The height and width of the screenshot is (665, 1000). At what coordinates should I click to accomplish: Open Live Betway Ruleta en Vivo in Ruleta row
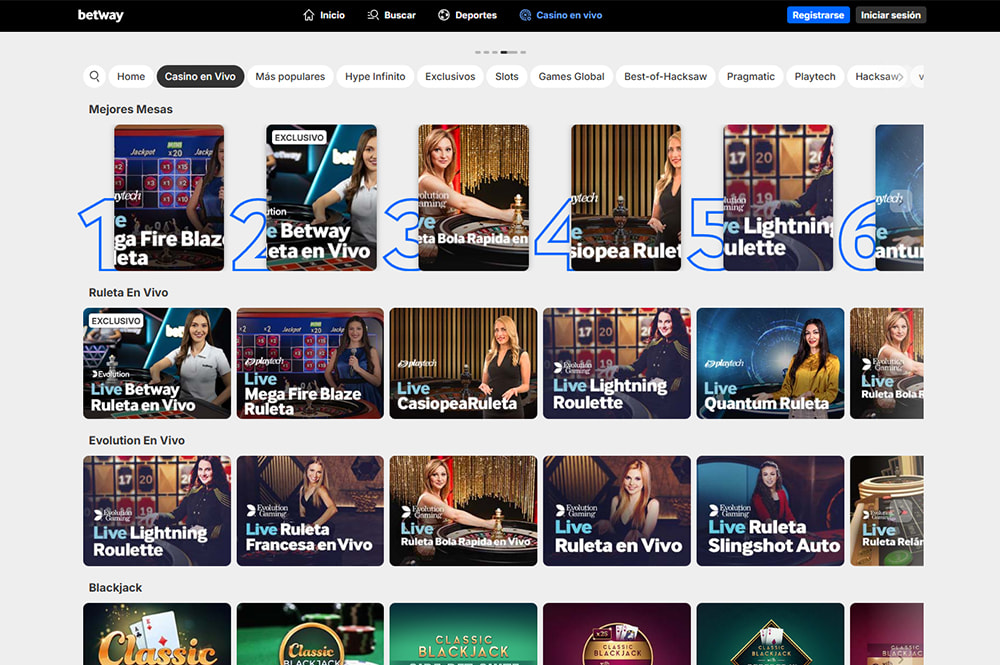(157, 363)
